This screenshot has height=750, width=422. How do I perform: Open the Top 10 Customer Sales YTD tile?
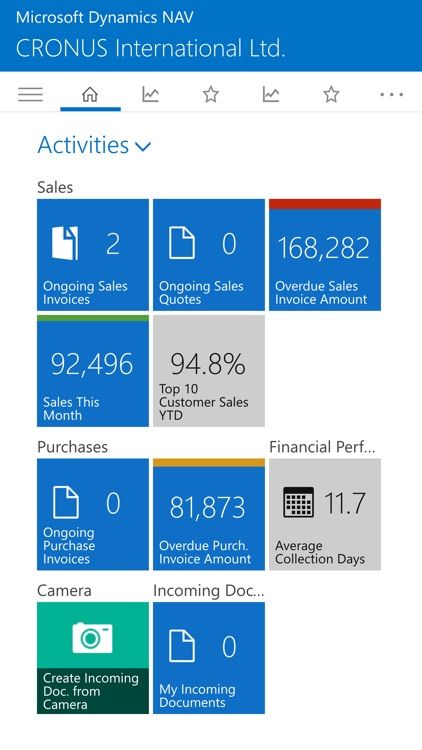(x=209, y=371)
